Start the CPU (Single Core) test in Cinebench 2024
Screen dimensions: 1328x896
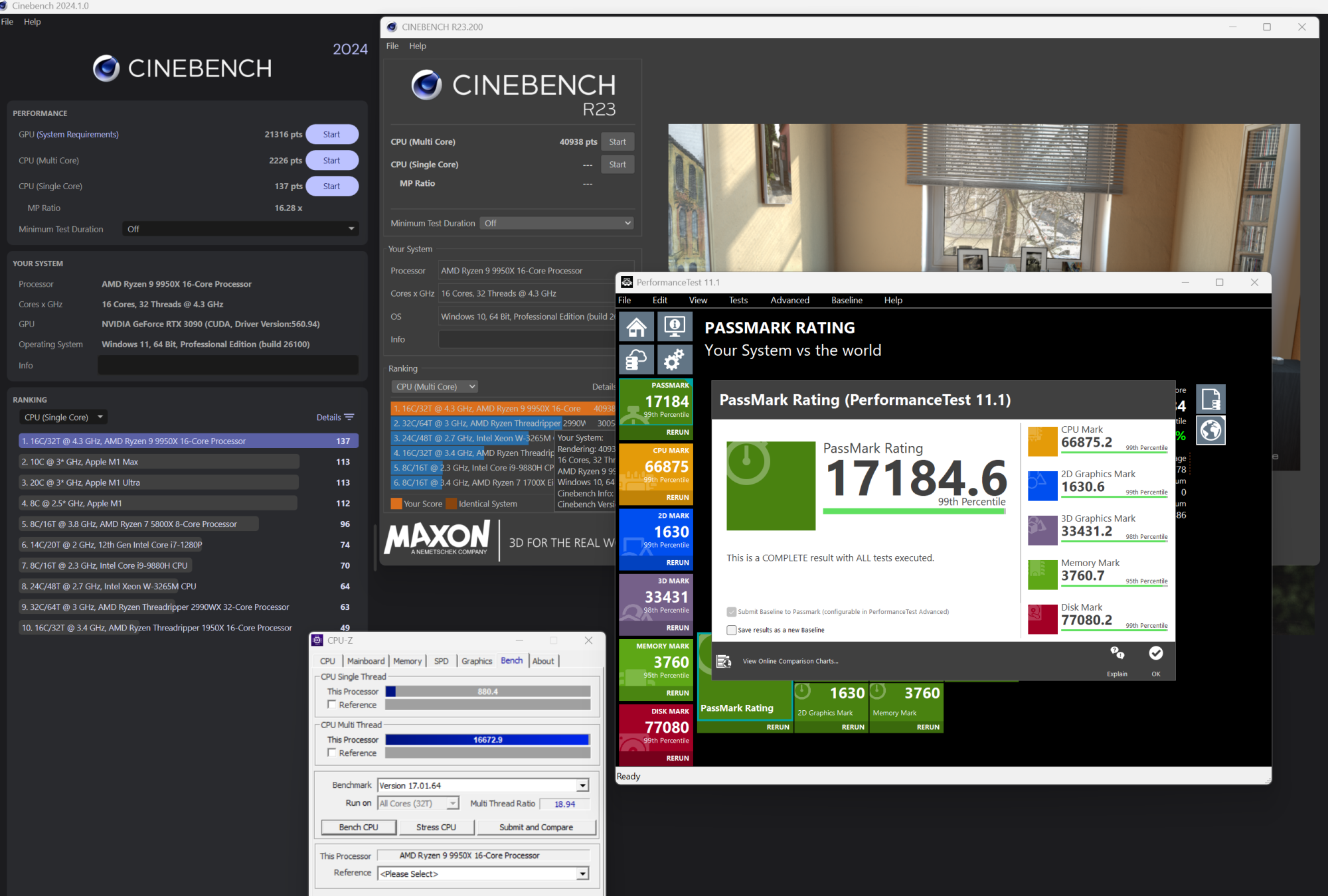click(x=332, y=187)
